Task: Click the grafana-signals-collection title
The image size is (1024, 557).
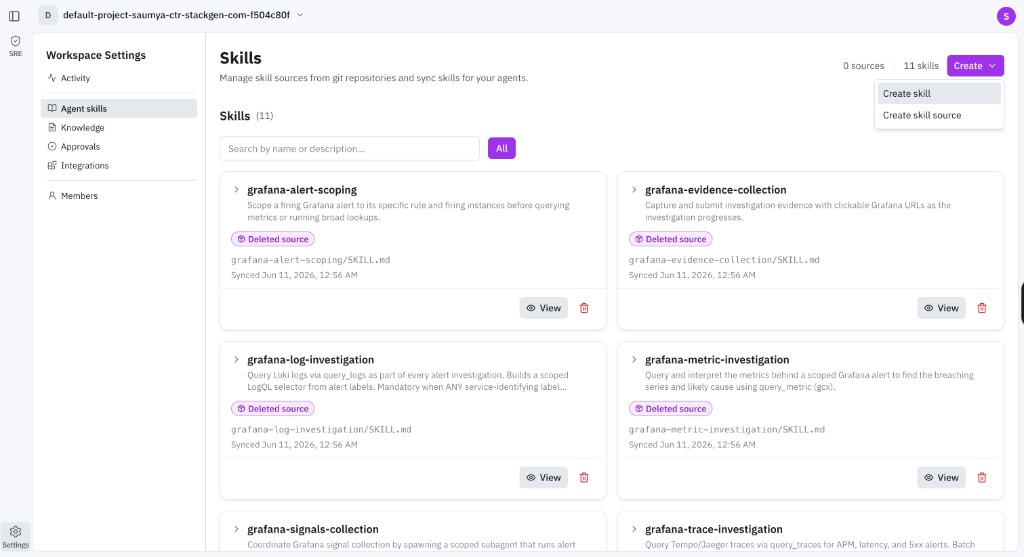Action: (x=313, y=530)
